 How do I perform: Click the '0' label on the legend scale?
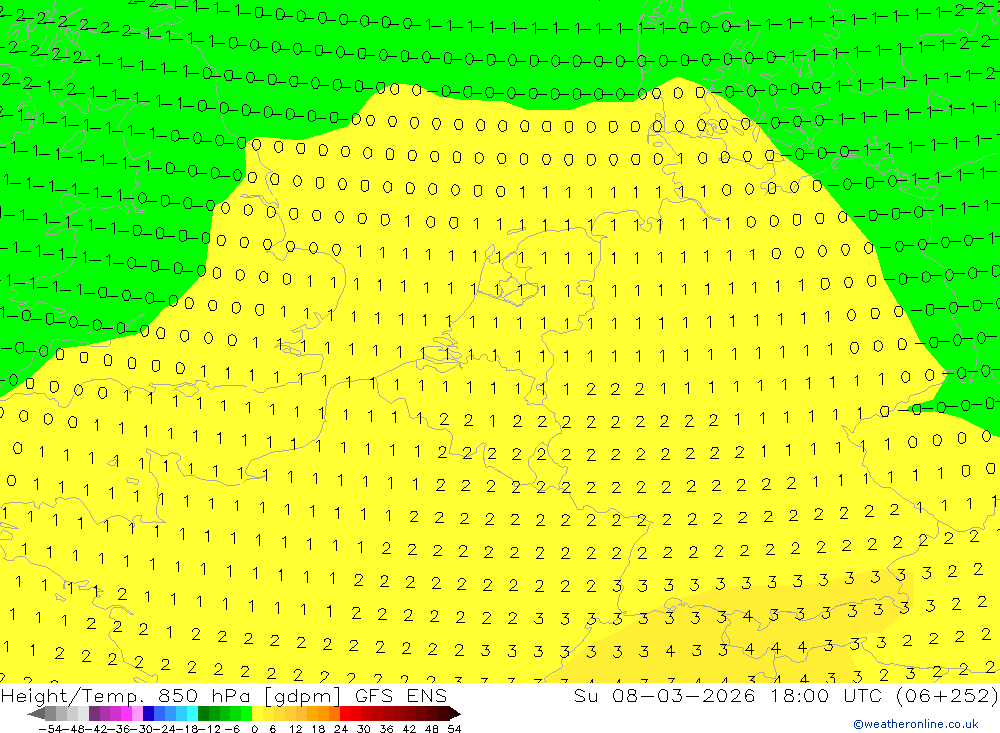tap(254, 729)
